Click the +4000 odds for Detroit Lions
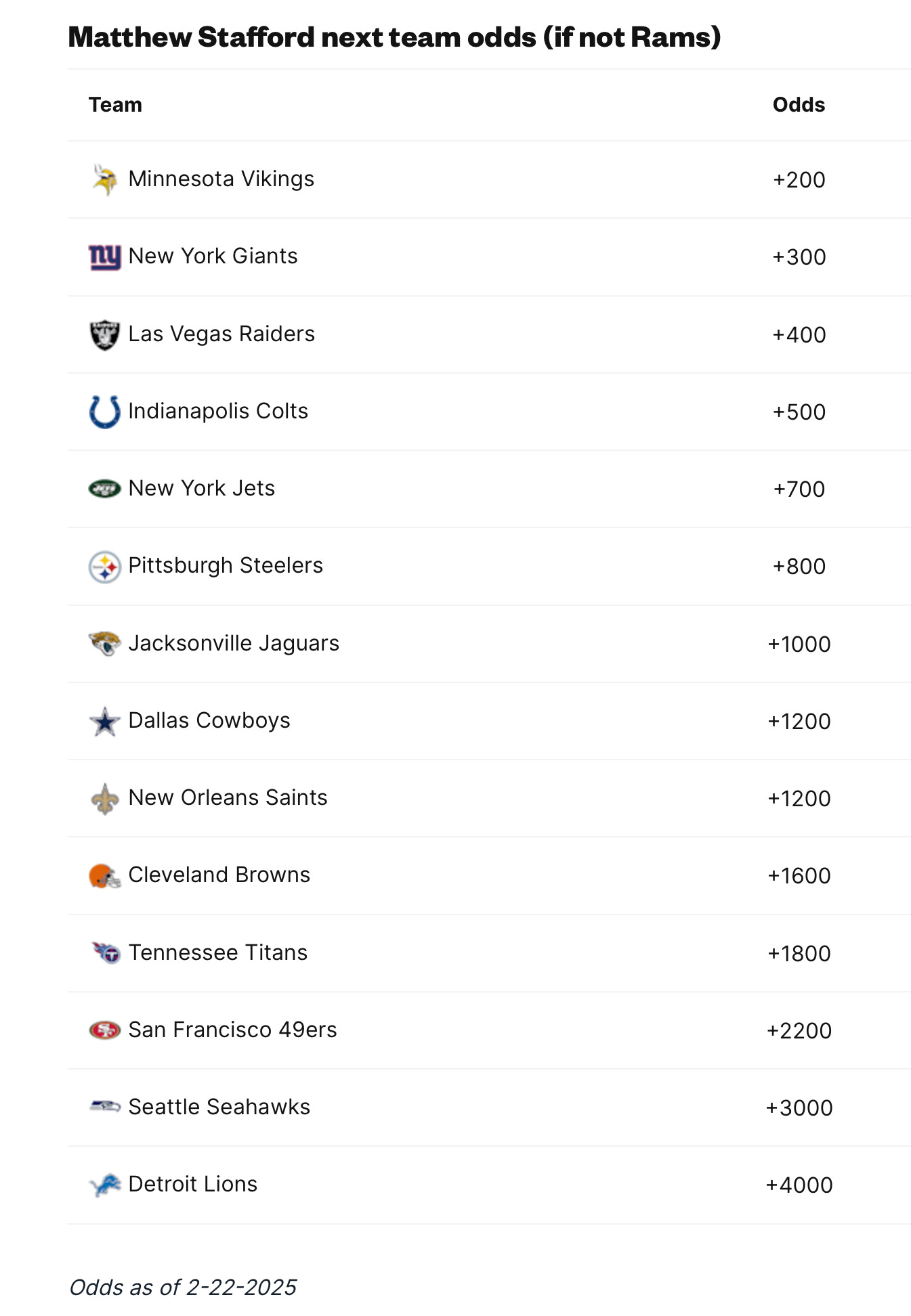The image size is (911, 1316). tap(799, 1185)
